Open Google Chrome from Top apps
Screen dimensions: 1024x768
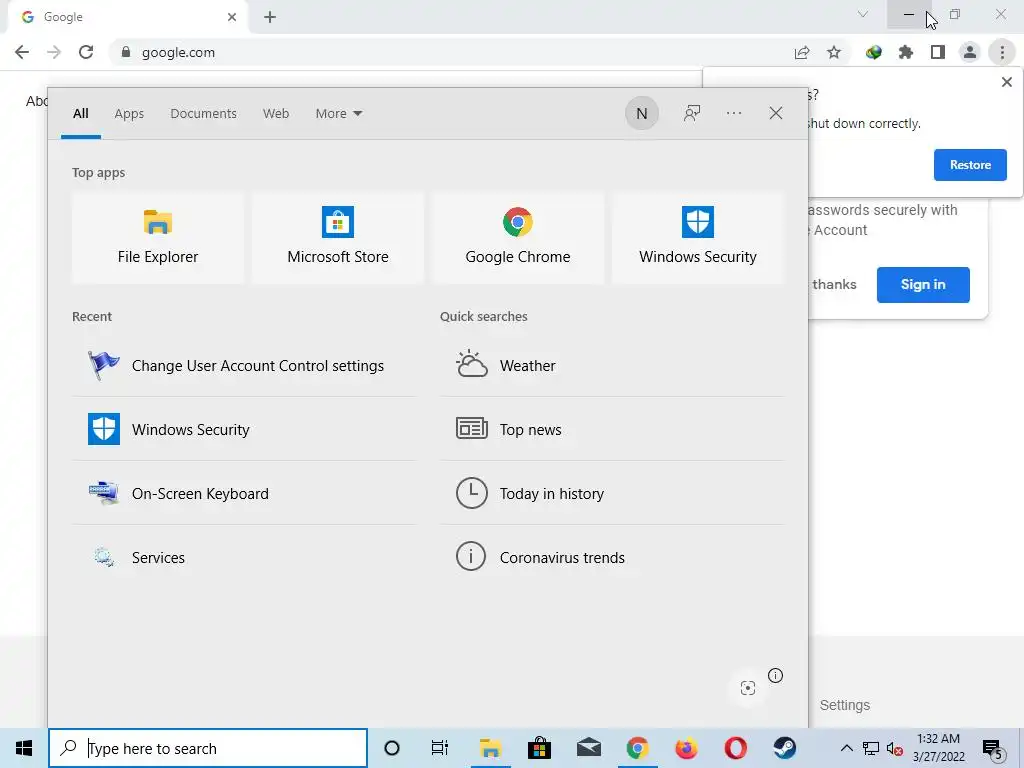click(518, 238)
